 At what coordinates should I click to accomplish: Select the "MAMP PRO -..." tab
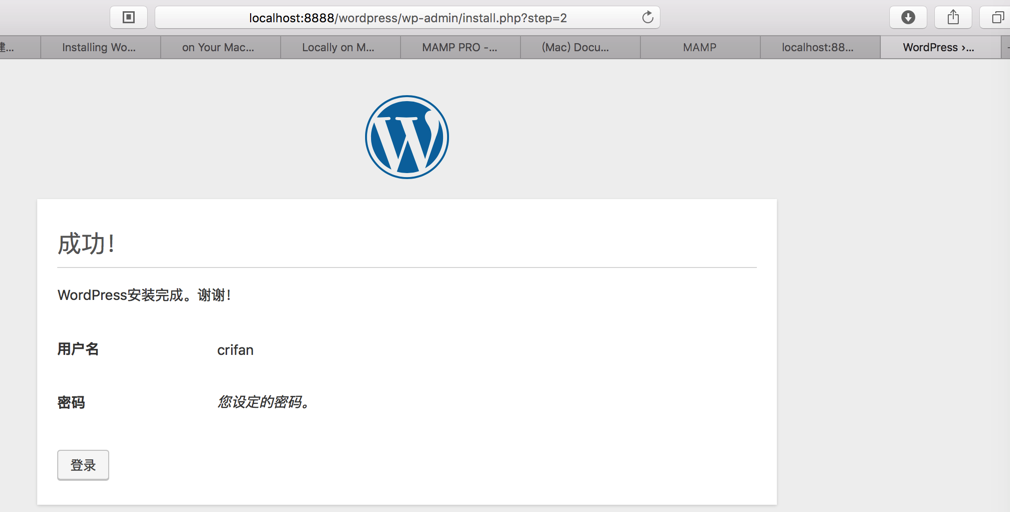coord(460,47)
